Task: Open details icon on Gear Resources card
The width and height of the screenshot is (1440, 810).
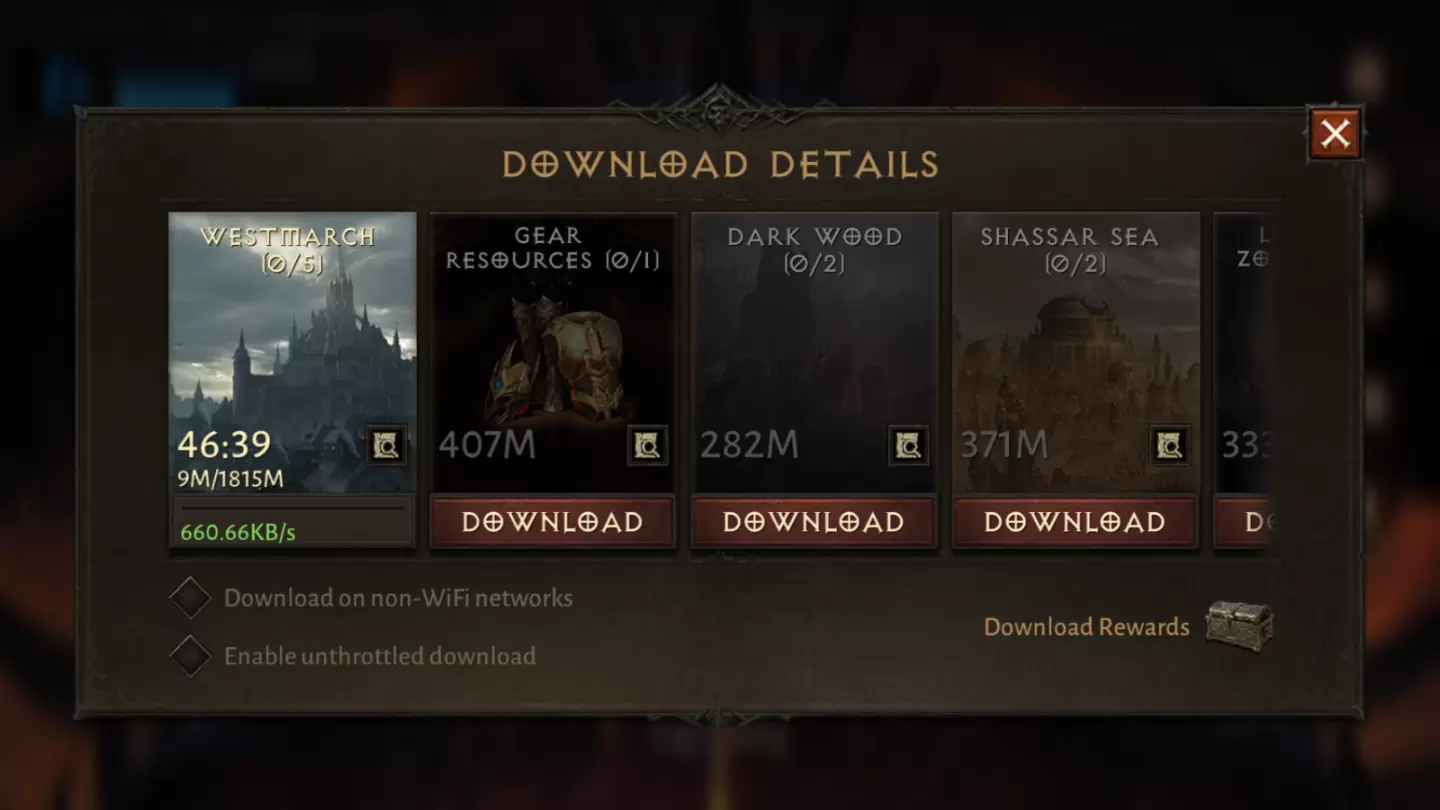Action: click(x=647, y=446)
